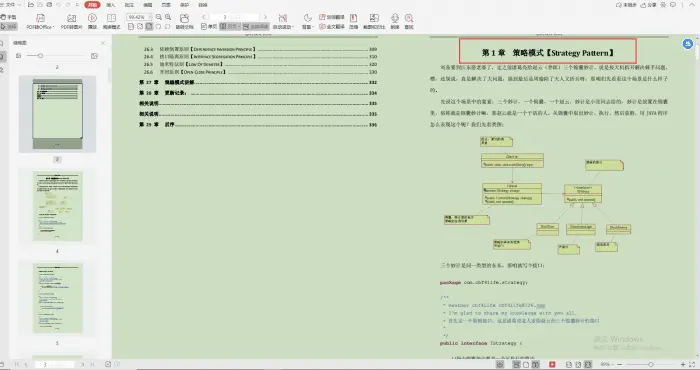Click the blue assistant badge at top right of page
The width and height of the screenshot is (700, 370).
point(688,44)
